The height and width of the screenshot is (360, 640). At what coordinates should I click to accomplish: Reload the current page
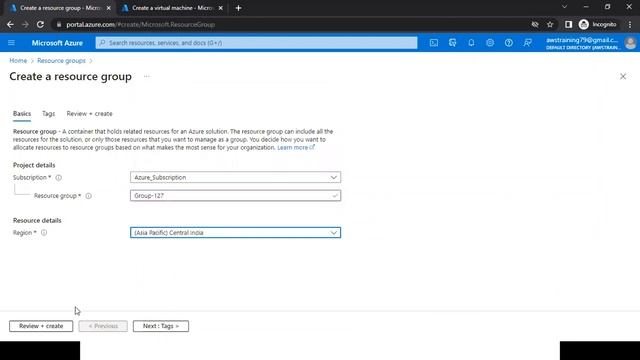(40, 24)
